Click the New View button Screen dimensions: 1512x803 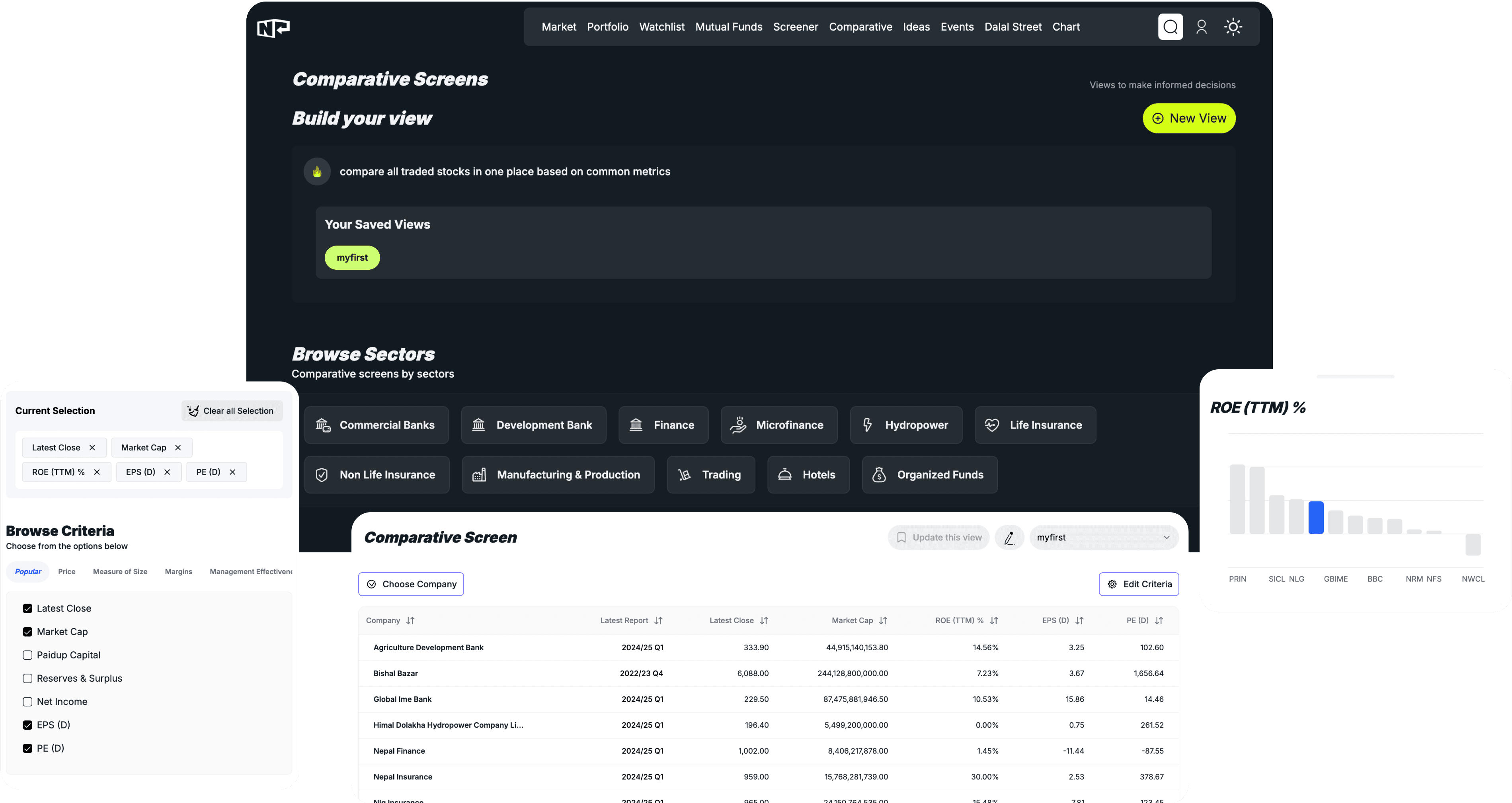1188,118
